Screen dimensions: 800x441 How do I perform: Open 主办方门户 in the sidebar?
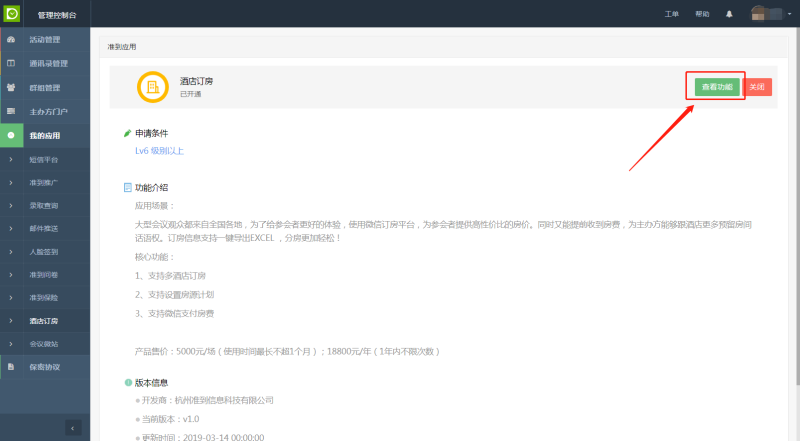[48, 111]
